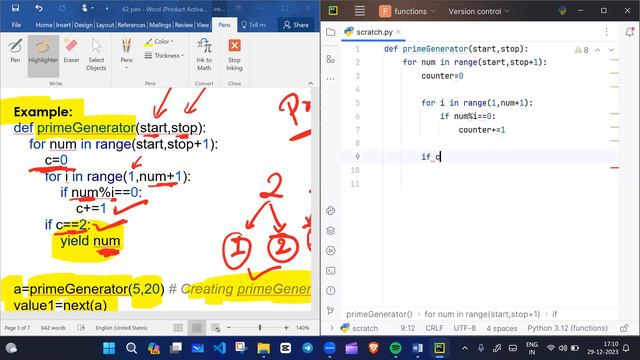Open Git tool window icon
The image size is (640, 360).
[x=331, y=311]
